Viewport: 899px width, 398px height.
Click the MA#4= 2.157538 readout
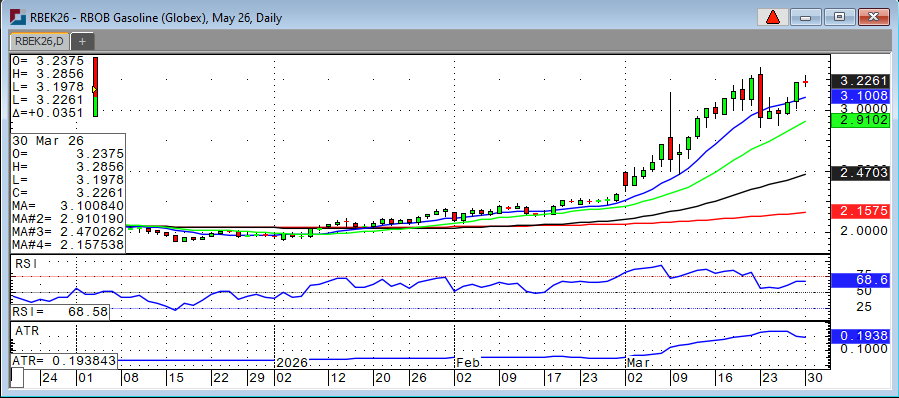point(68,245)
